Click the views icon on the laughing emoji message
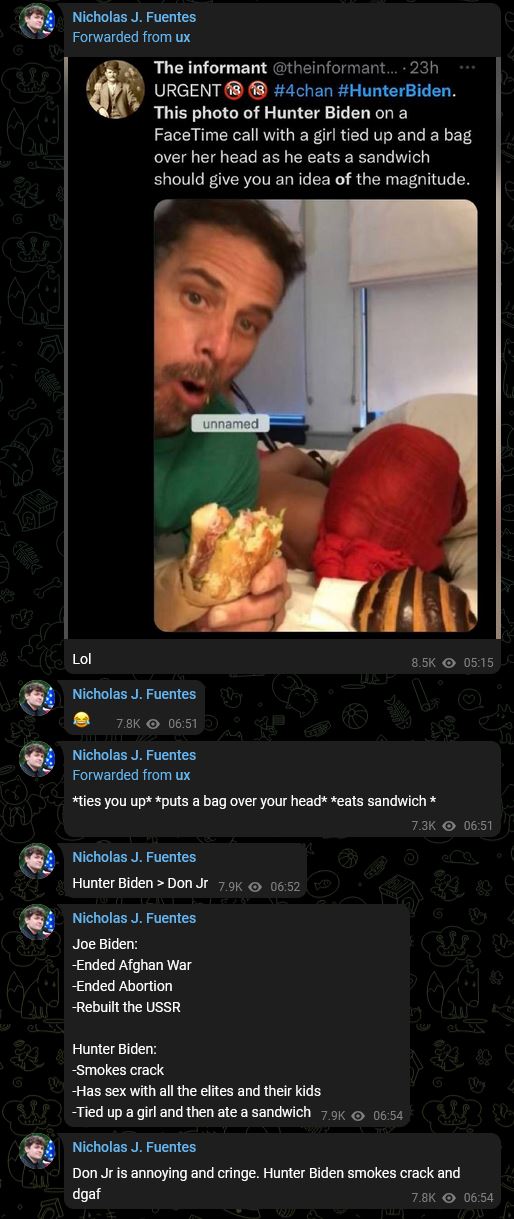 154,723
